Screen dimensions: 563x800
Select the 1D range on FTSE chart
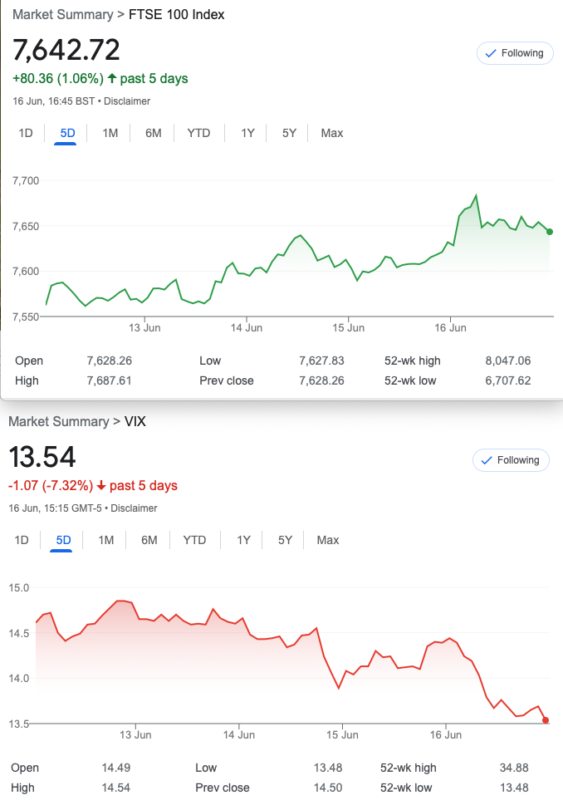click(x=26, y=133)
